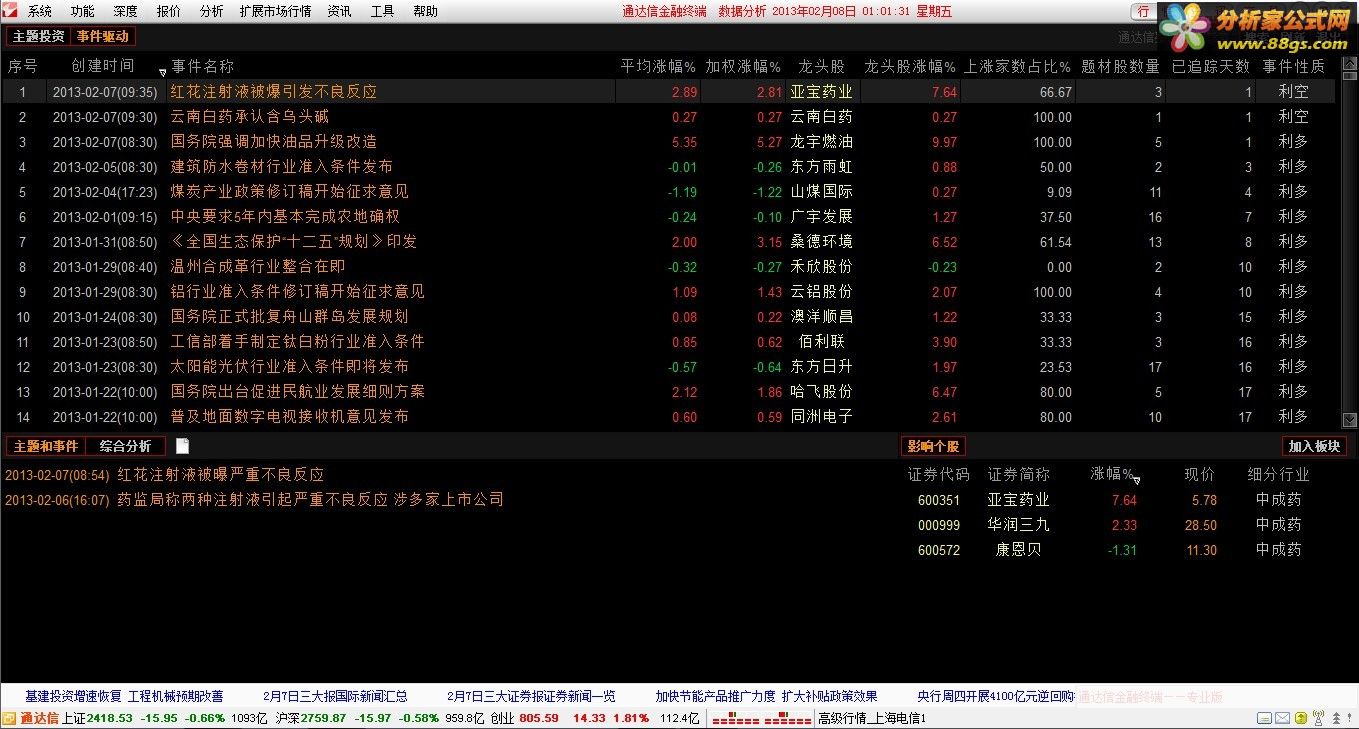
Task: Select event 云南白药承认含乌头碱
Action: tap(250, 116)
